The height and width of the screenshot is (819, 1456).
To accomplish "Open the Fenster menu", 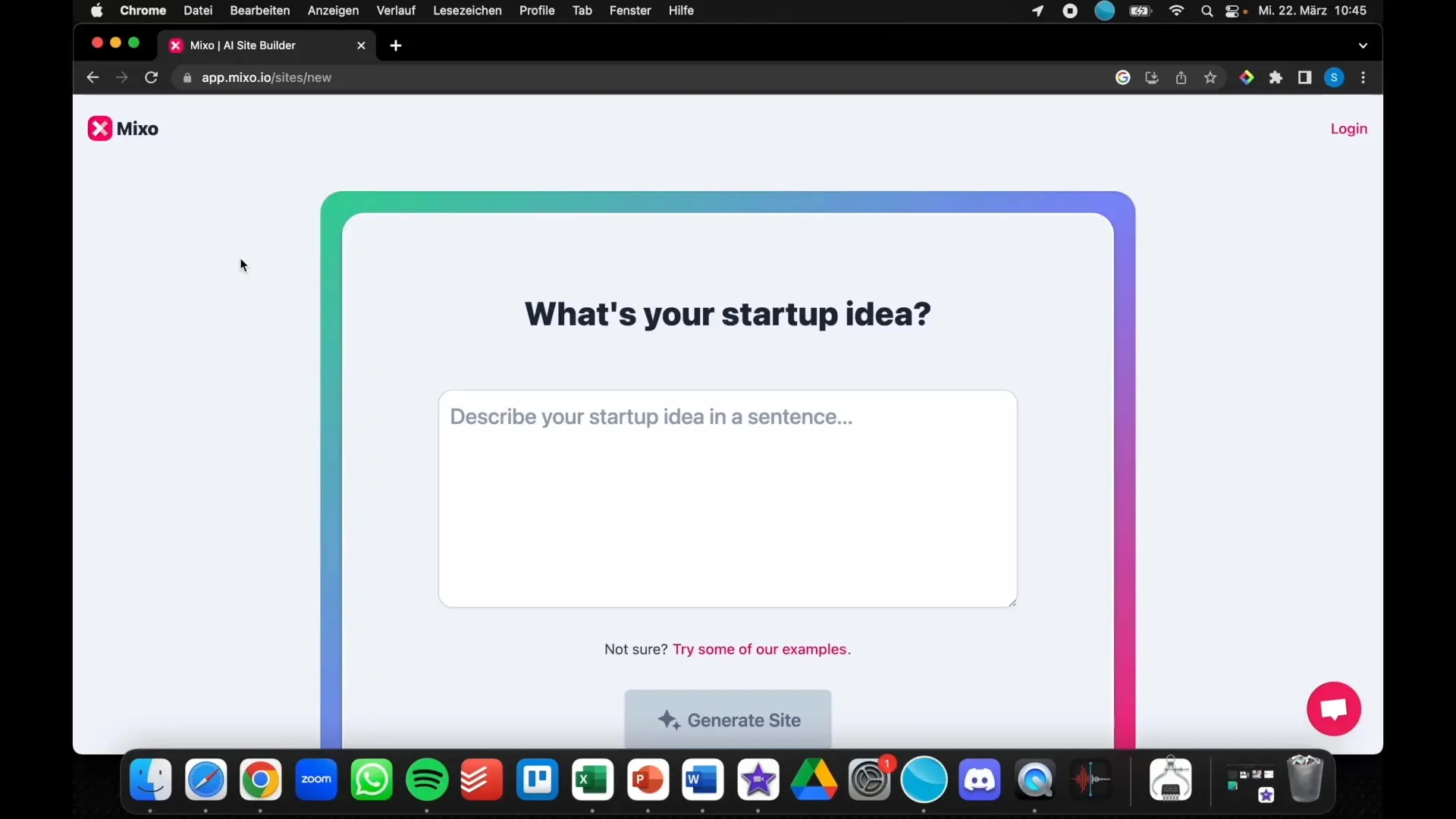I will pos(630,11).
